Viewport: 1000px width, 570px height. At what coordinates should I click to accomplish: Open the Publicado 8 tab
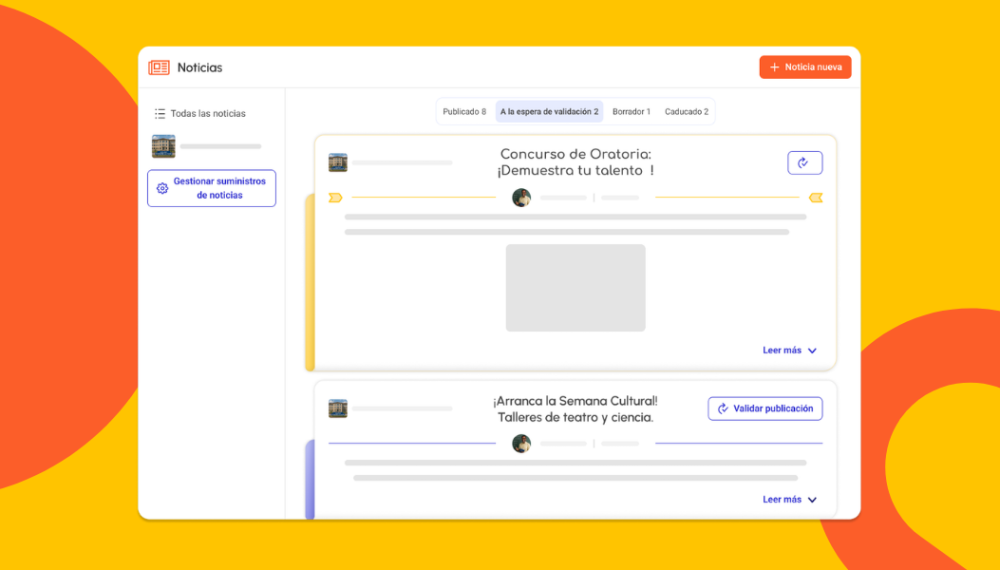[464, 112]
